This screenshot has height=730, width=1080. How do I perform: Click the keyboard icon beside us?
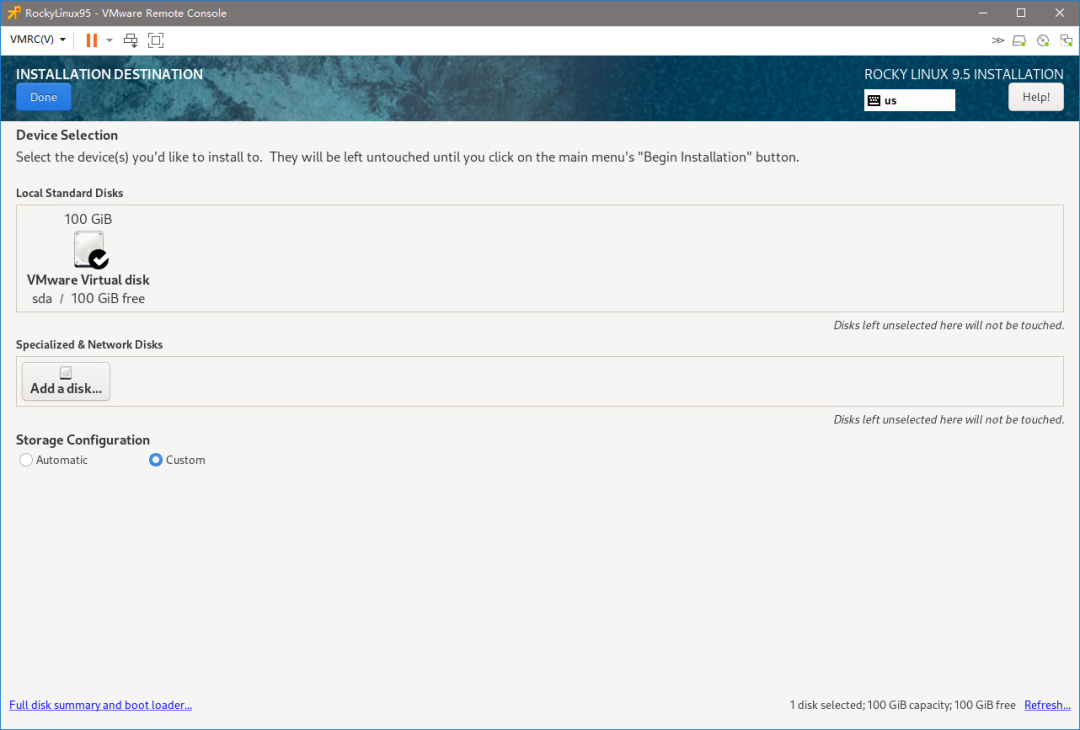coord(874,101)
